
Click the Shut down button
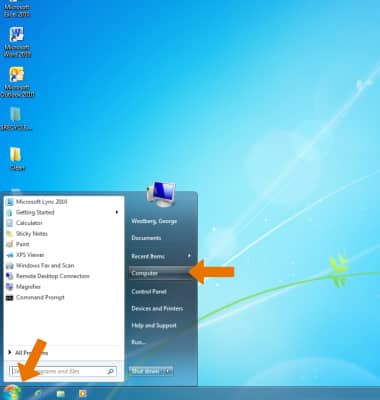click(x=146, y=371)
